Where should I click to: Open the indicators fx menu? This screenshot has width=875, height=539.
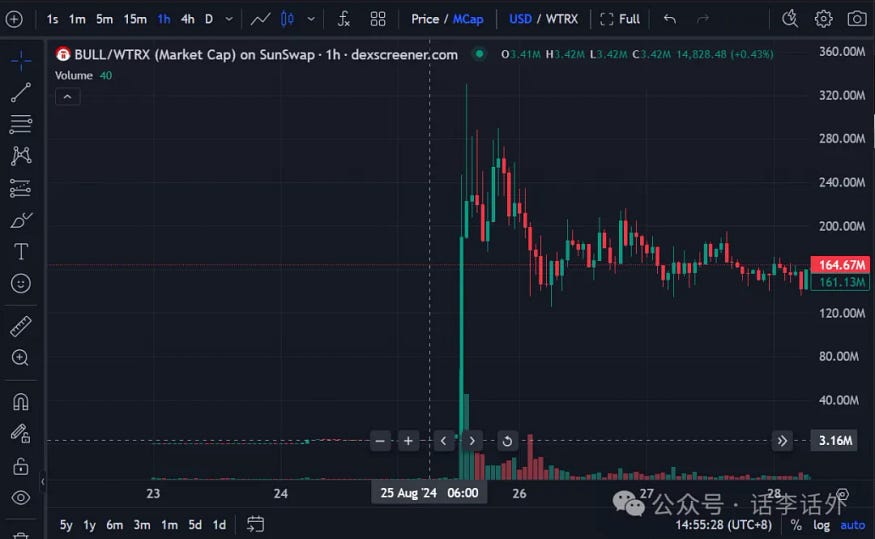pyautogui.click(x=344, y=19)
